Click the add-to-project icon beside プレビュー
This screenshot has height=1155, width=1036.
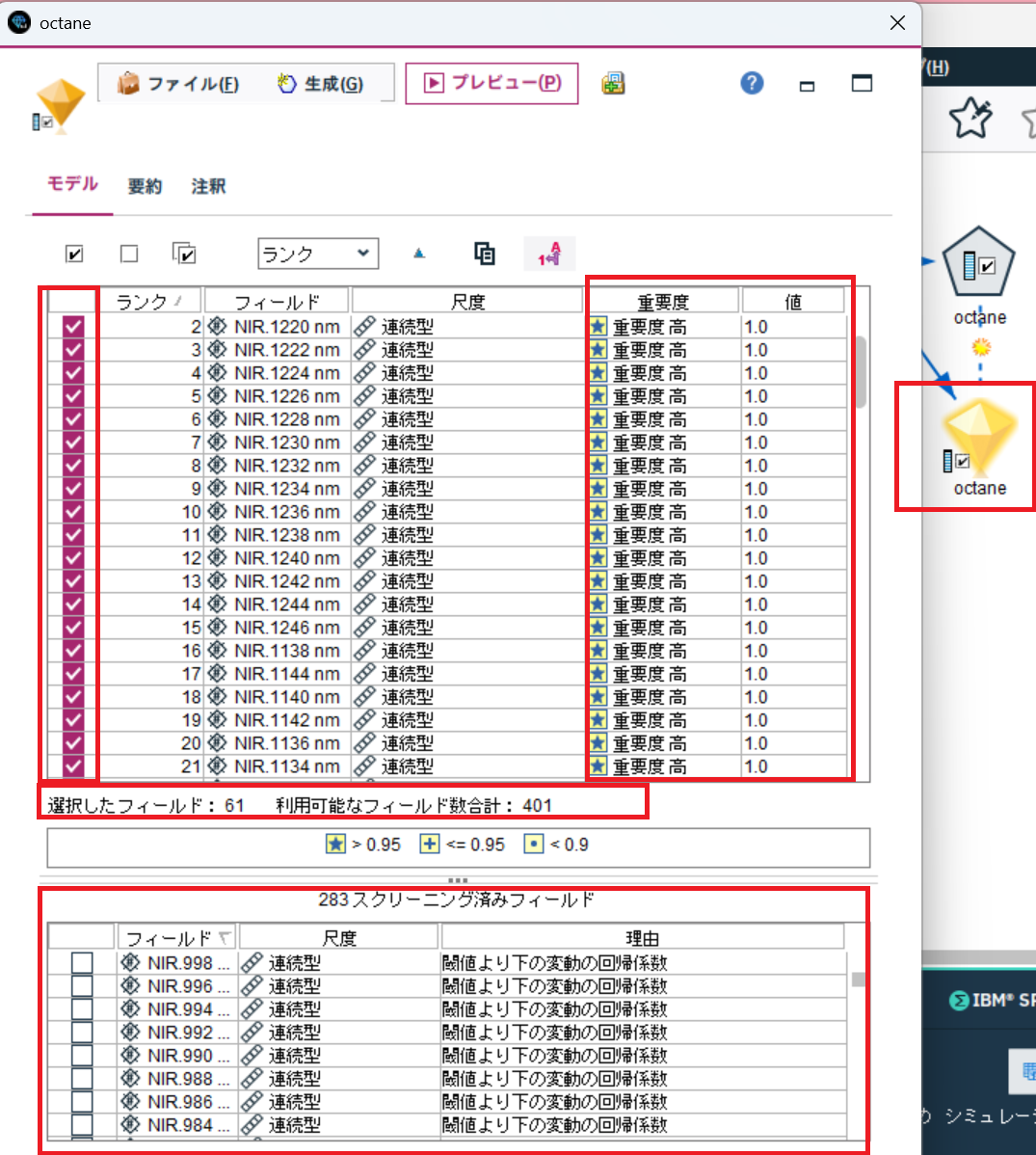click(x=613, y=83)
